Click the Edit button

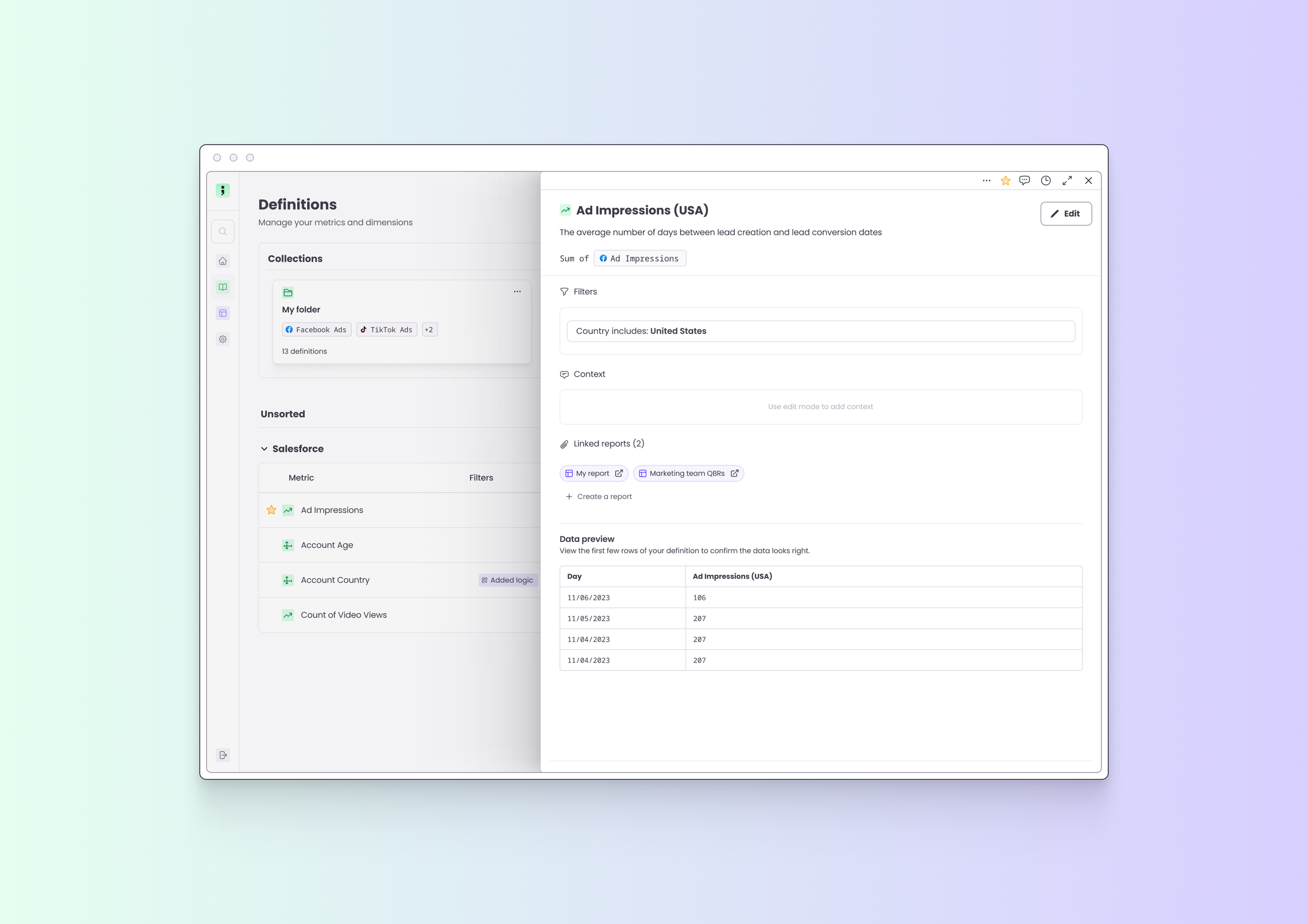[x=1066, y=213]
